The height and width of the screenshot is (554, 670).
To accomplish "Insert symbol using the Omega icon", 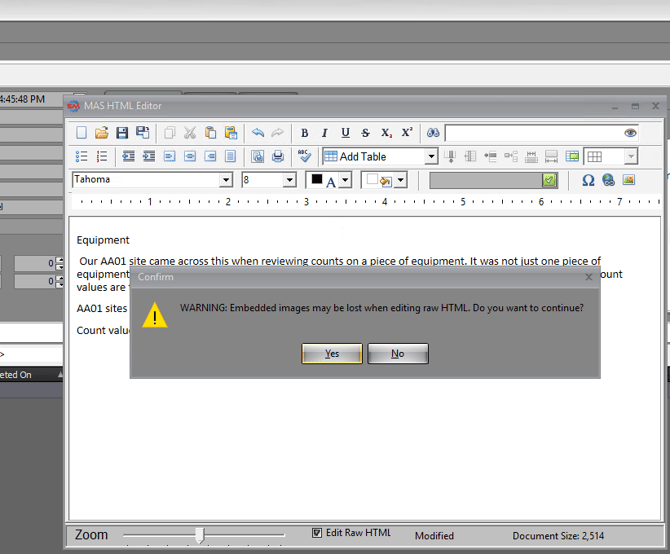I will tap(588, 180).
